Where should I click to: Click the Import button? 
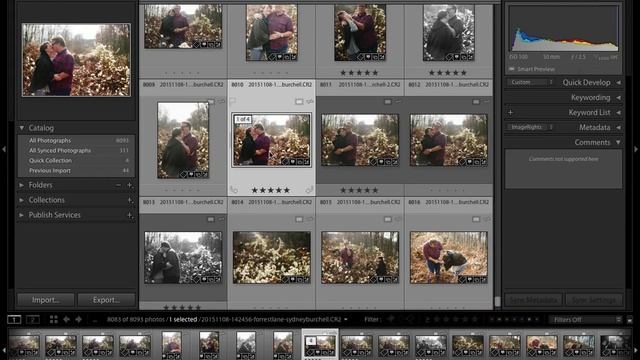[46, 300]
